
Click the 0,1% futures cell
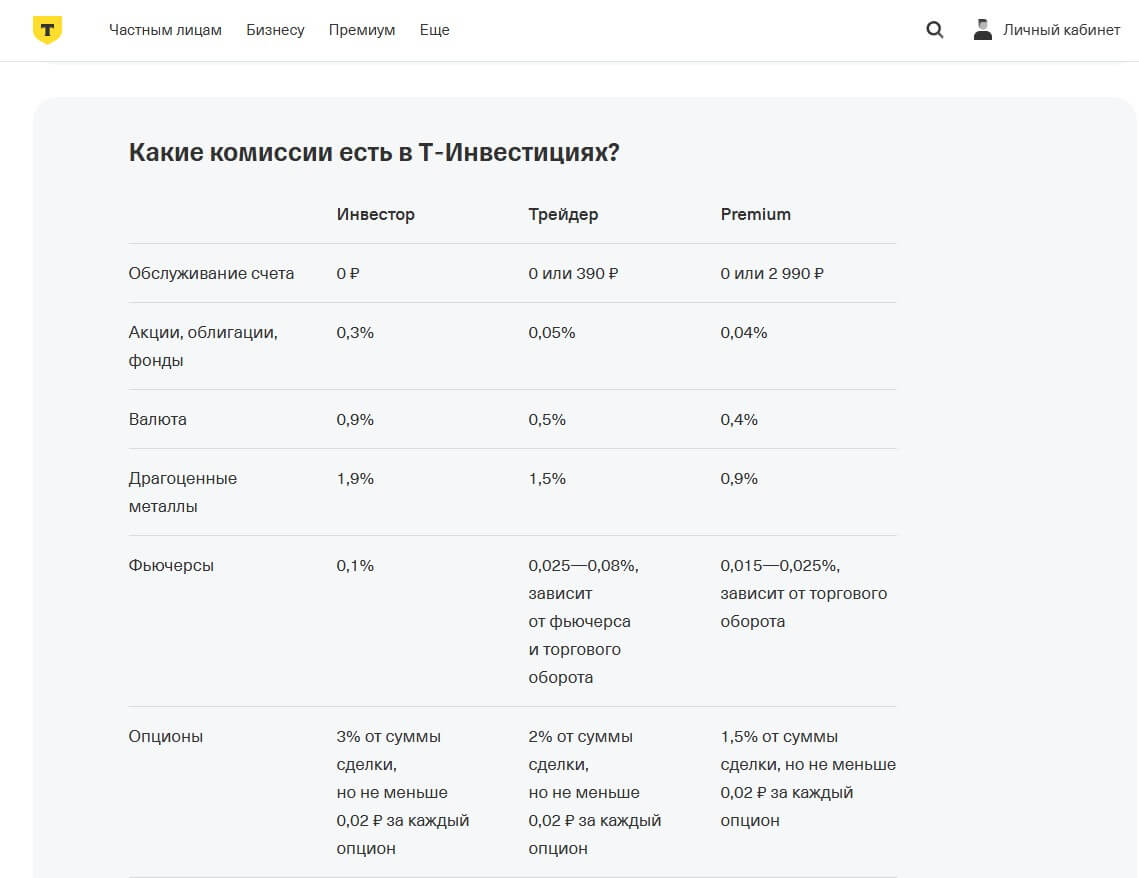[x=355, y=565]
